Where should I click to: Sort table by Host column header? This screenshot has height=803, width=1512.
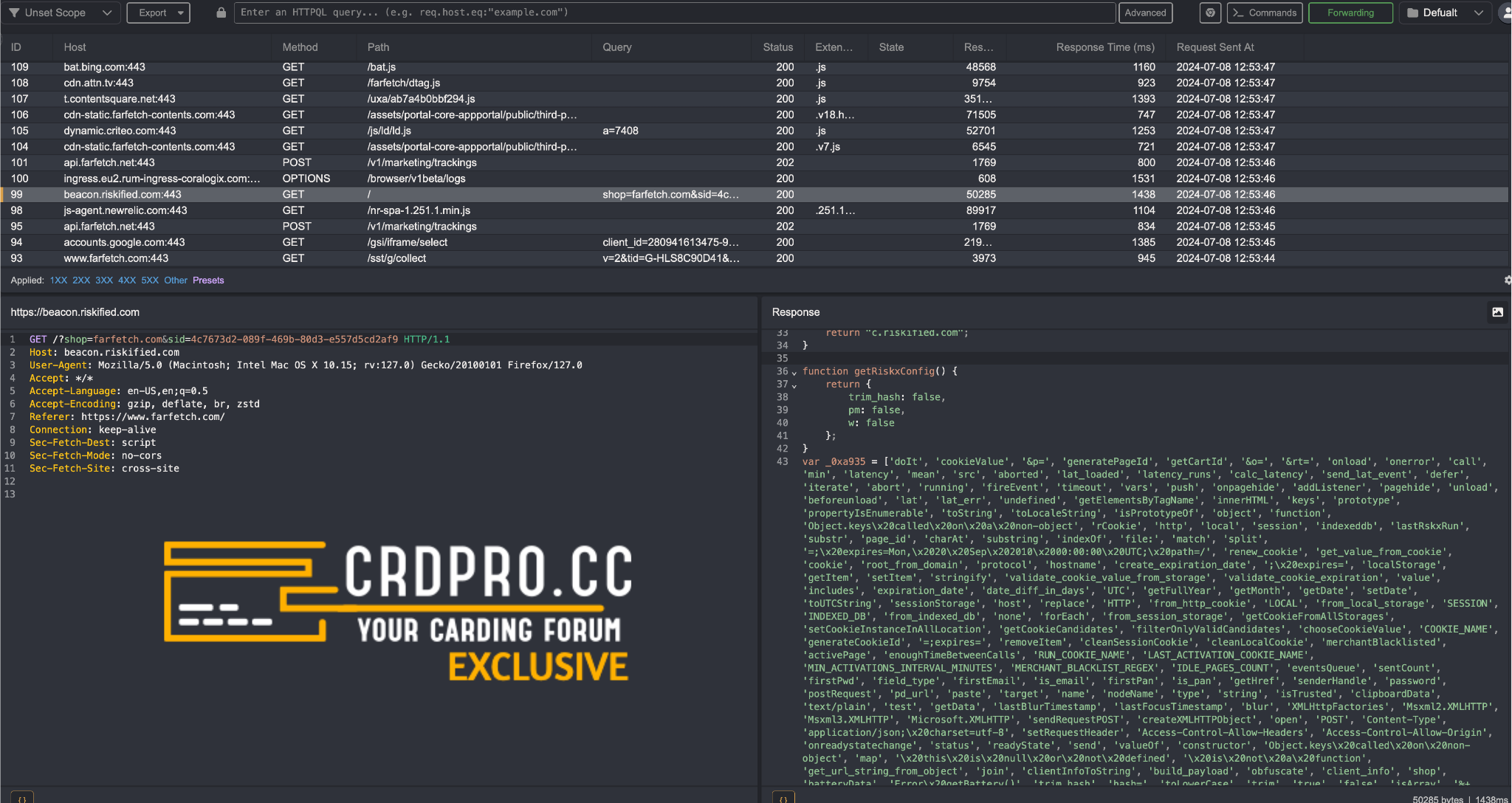75,47
